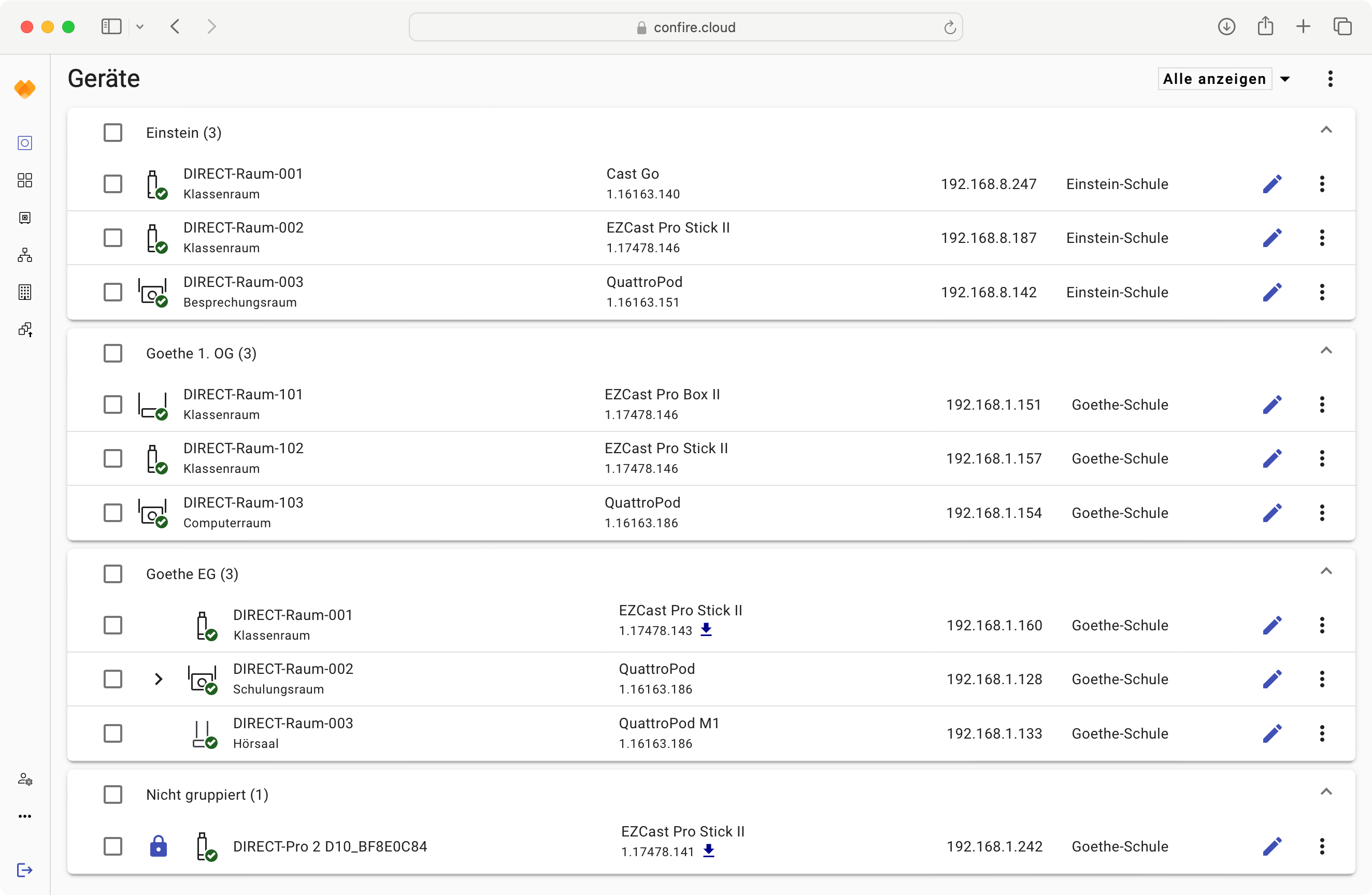Toggle the Safari sidebar

(x=111, y=26)
